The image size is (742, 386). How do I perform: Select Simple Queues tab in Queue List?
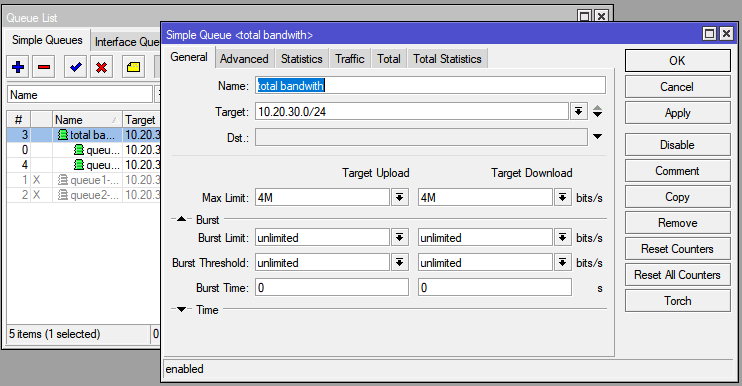[x=47, y=40]
